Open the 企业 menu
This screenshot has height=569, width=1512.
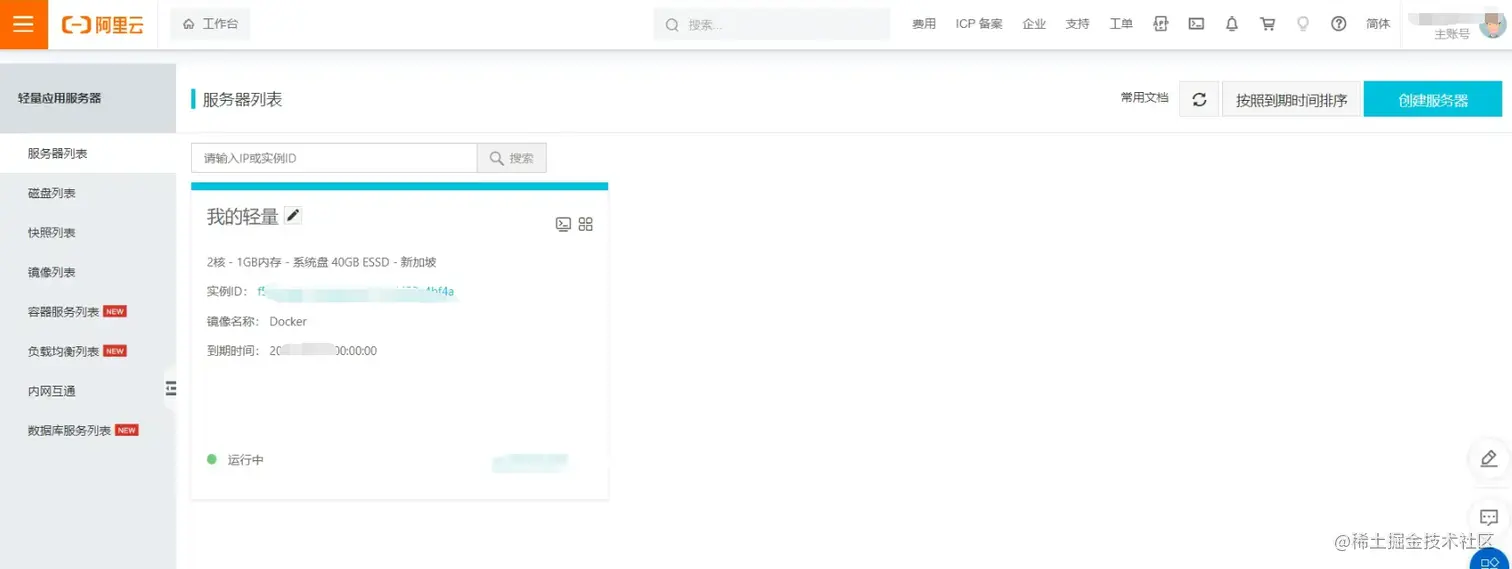[x=1034, y=24]
